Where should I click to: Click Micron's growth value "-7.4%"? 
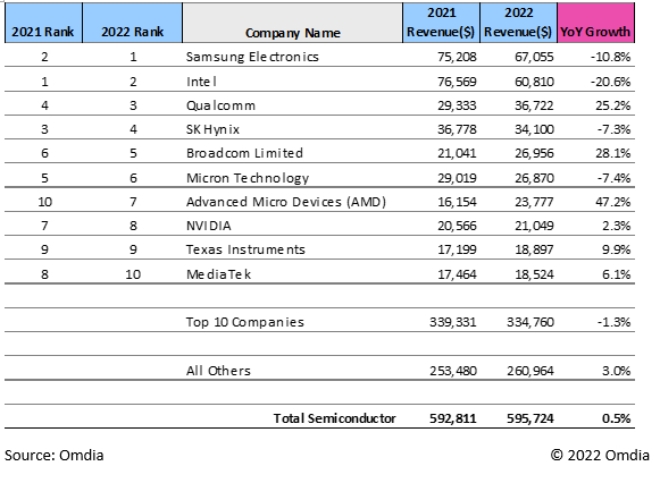point(614,178)
